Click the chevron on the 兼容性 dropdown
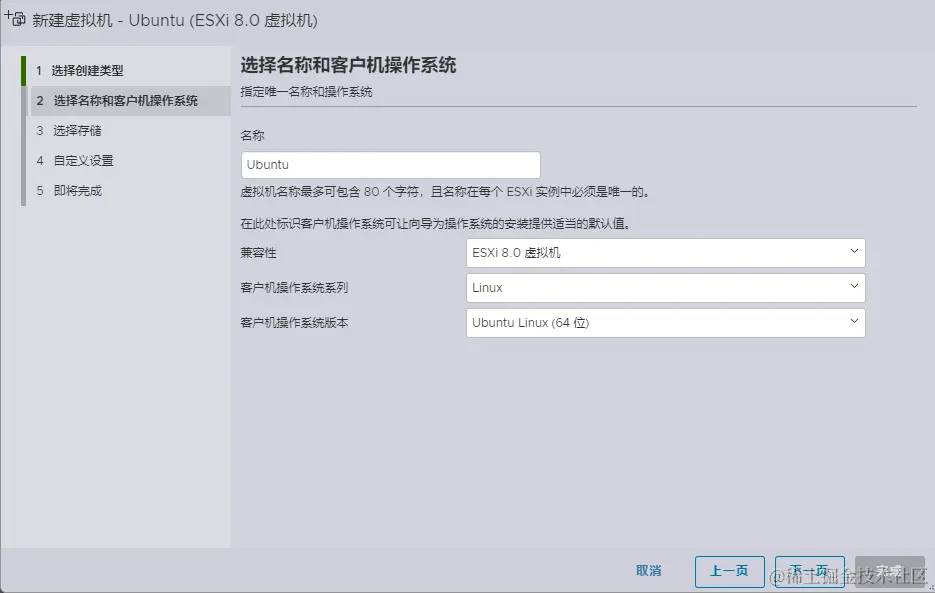935x593 pixels. coord(854,252)
